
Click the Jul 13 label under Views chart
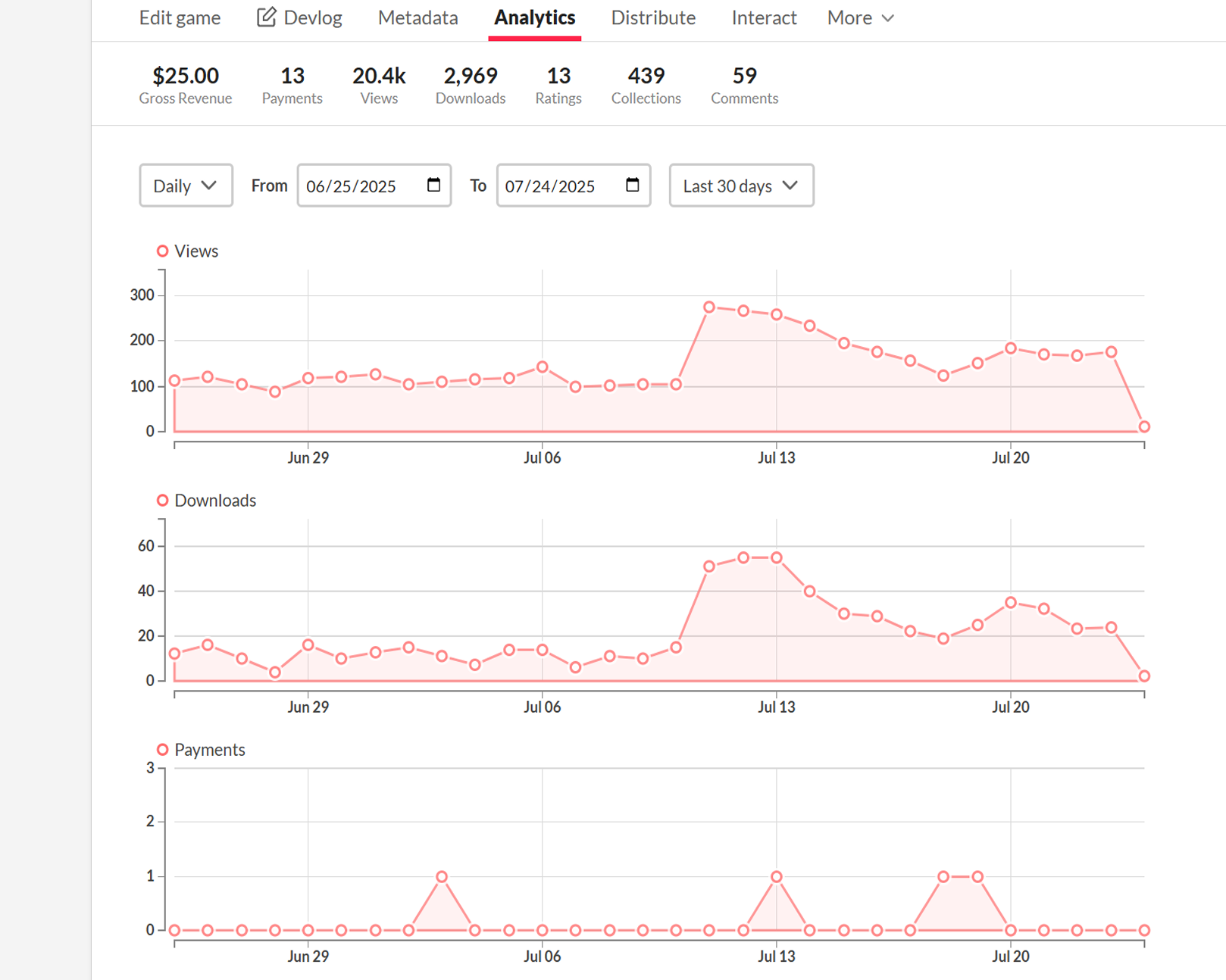[777, 458]
